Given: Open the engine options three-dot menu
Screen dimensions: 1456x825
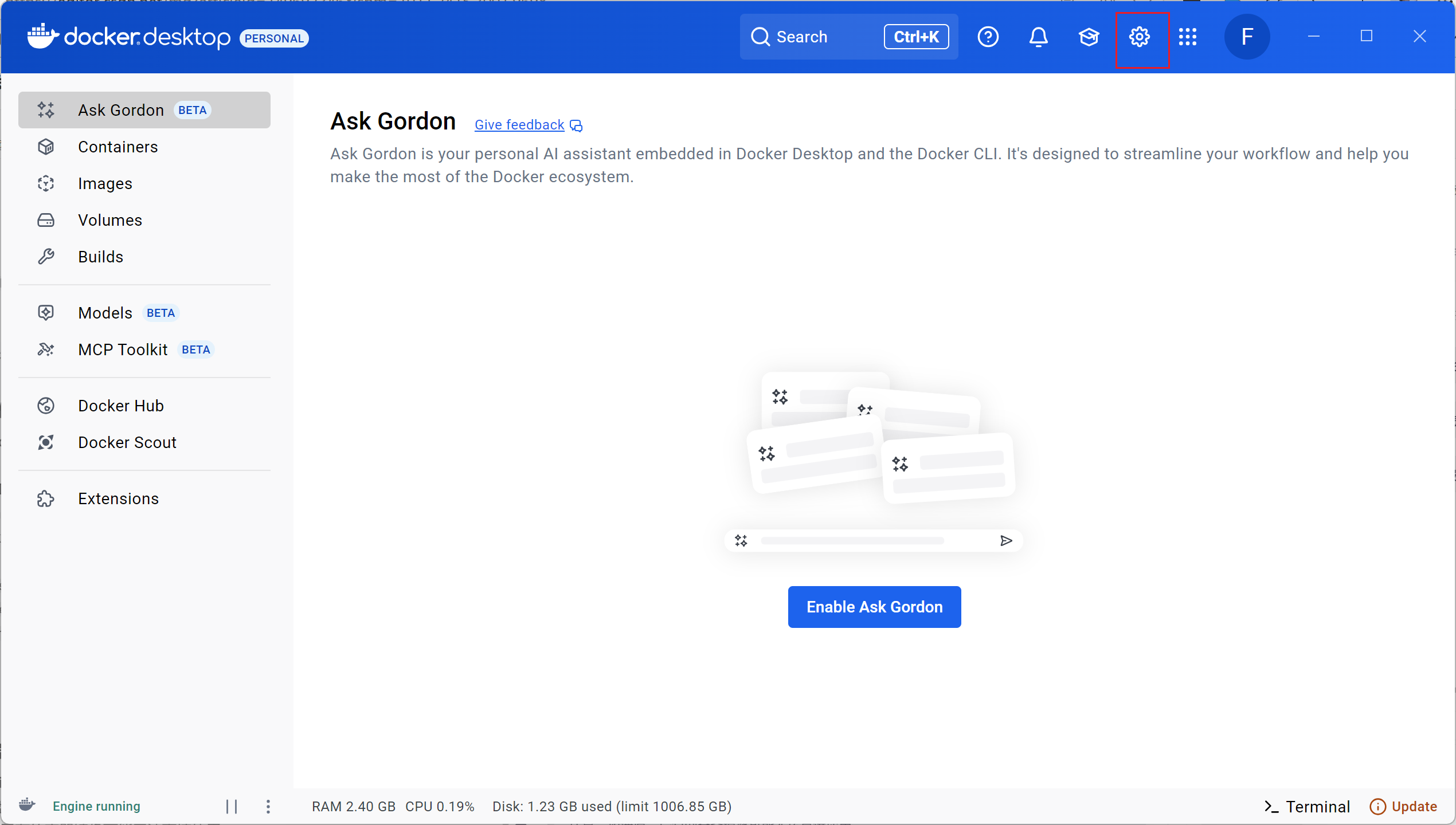Looking at the screenshot, I should click(x=268, y=807).
